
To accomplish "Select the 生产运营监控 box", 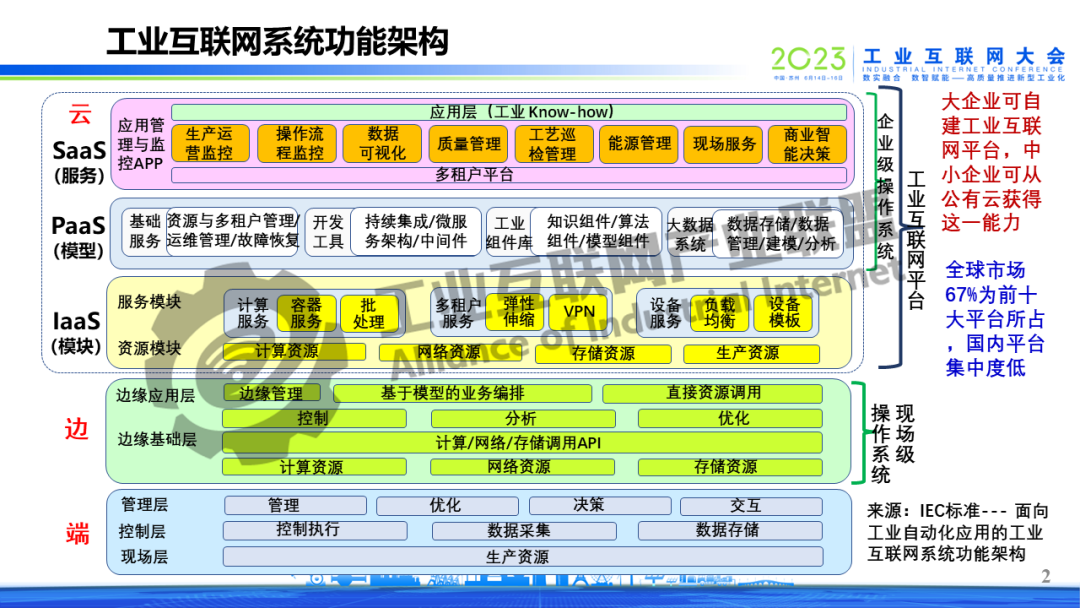I will (x=209, y=144).
